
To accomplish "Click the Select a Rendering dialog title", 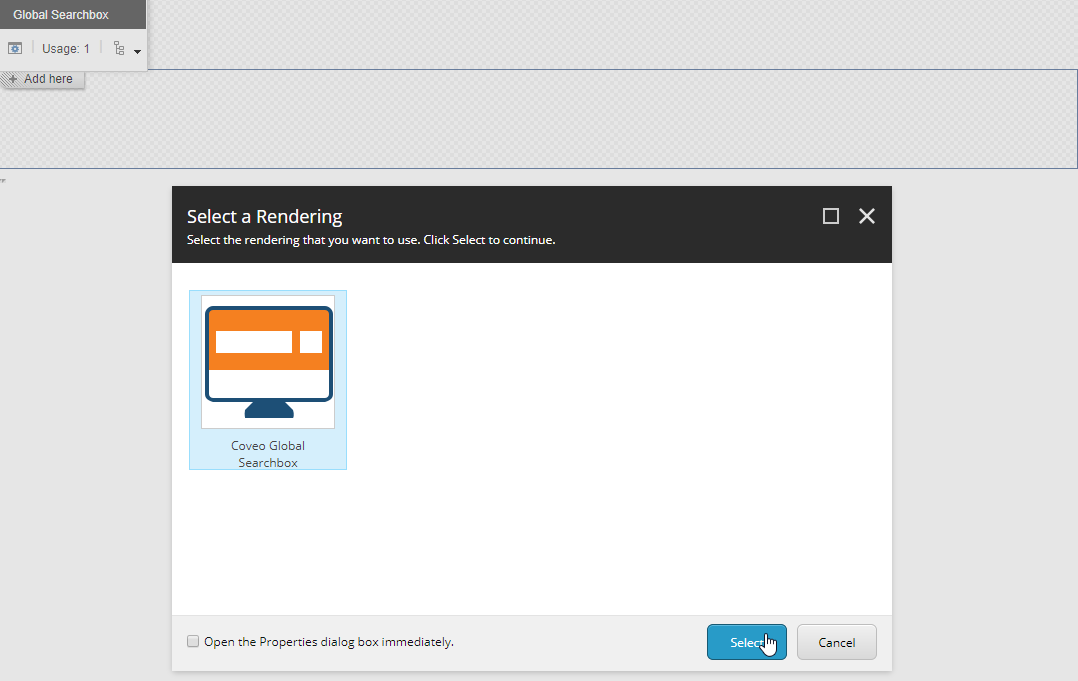I will 264,216.
